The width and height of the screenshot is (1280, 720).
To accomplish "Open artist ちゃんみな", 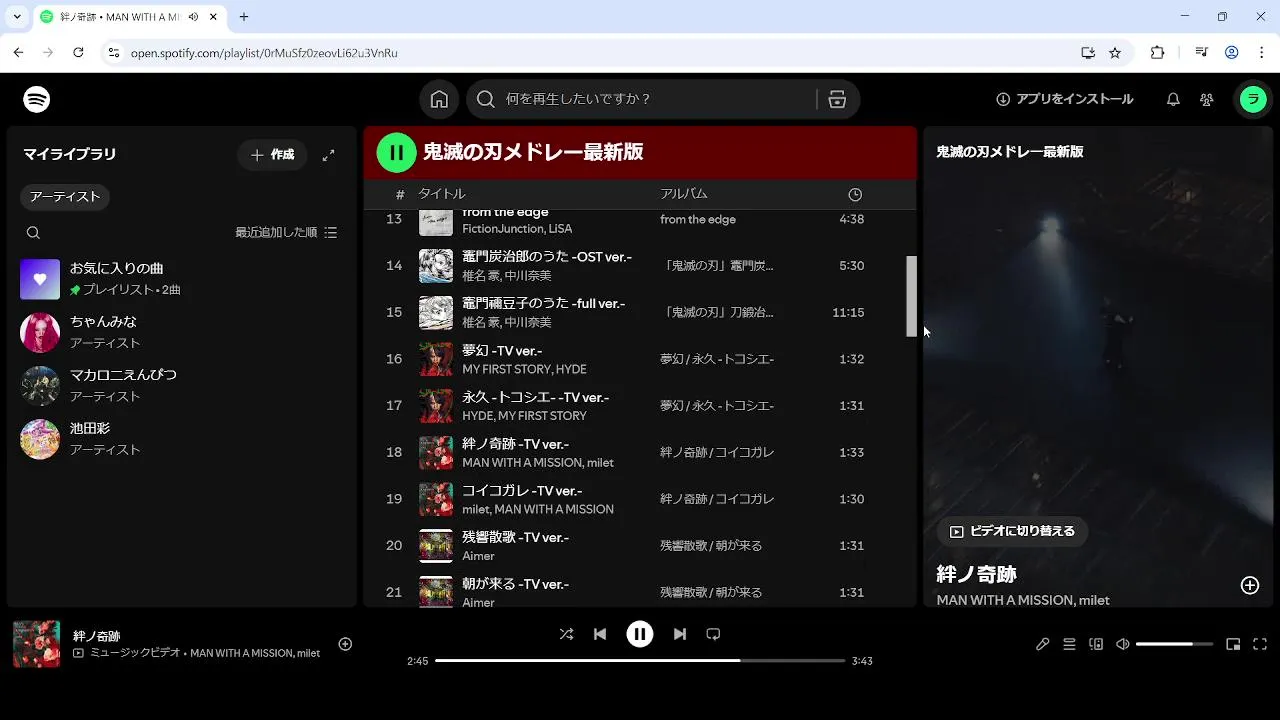I will tap(181, 332).
